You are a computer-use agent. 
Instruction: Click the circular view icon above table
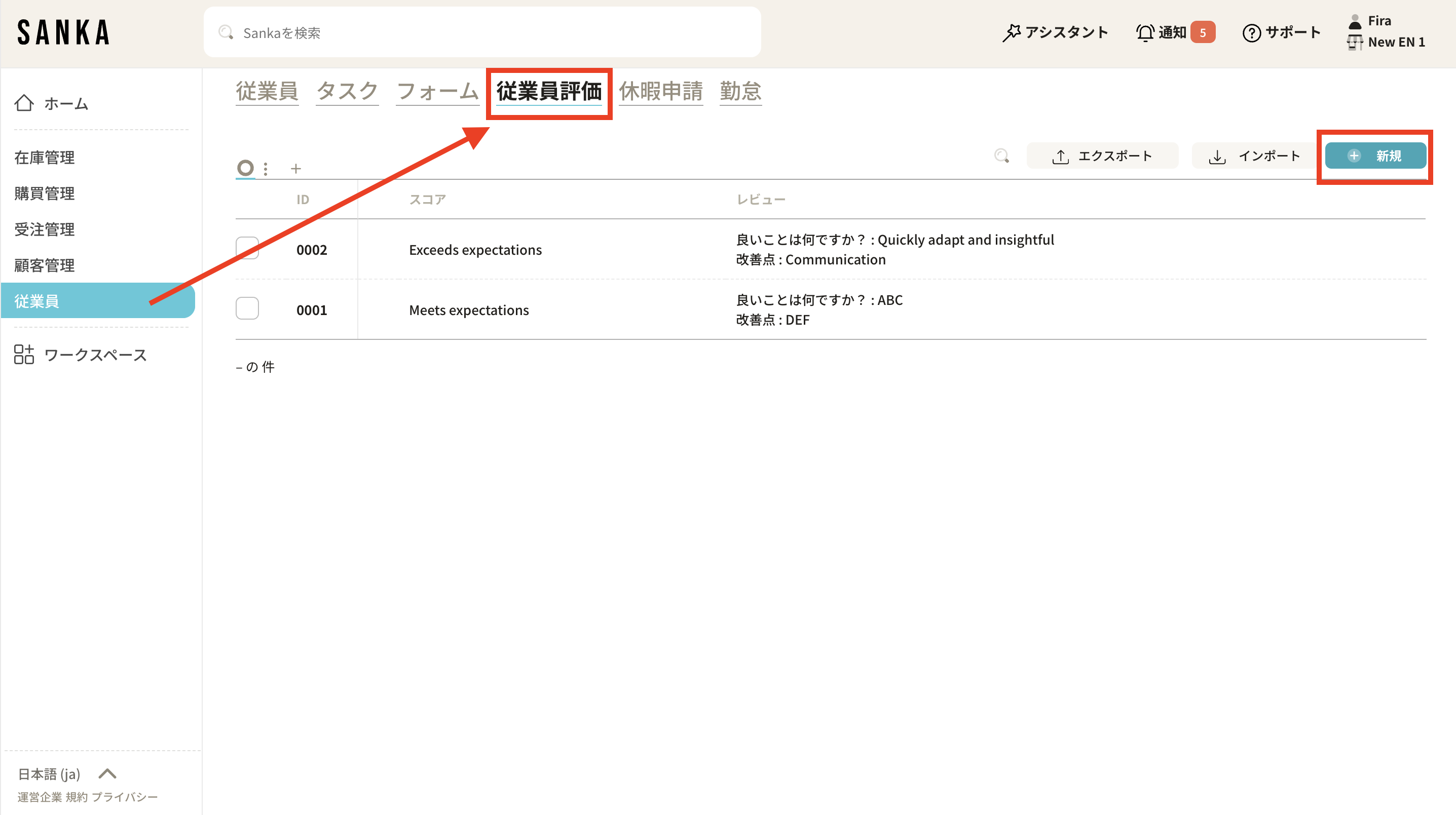pyautogui.click(x=245, y=168)
